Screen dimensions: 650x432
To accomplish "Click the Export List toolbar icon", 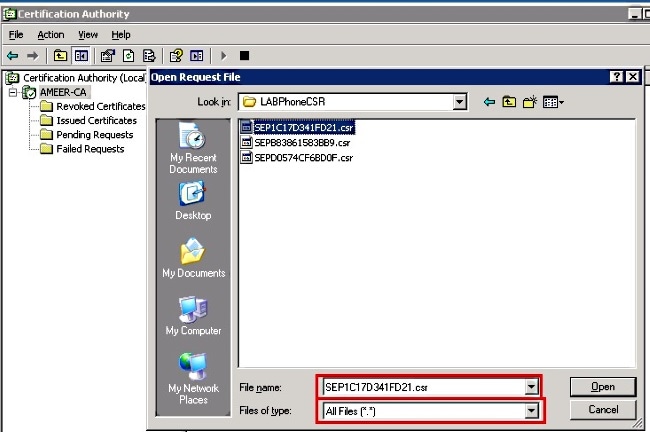I will 149,56.
